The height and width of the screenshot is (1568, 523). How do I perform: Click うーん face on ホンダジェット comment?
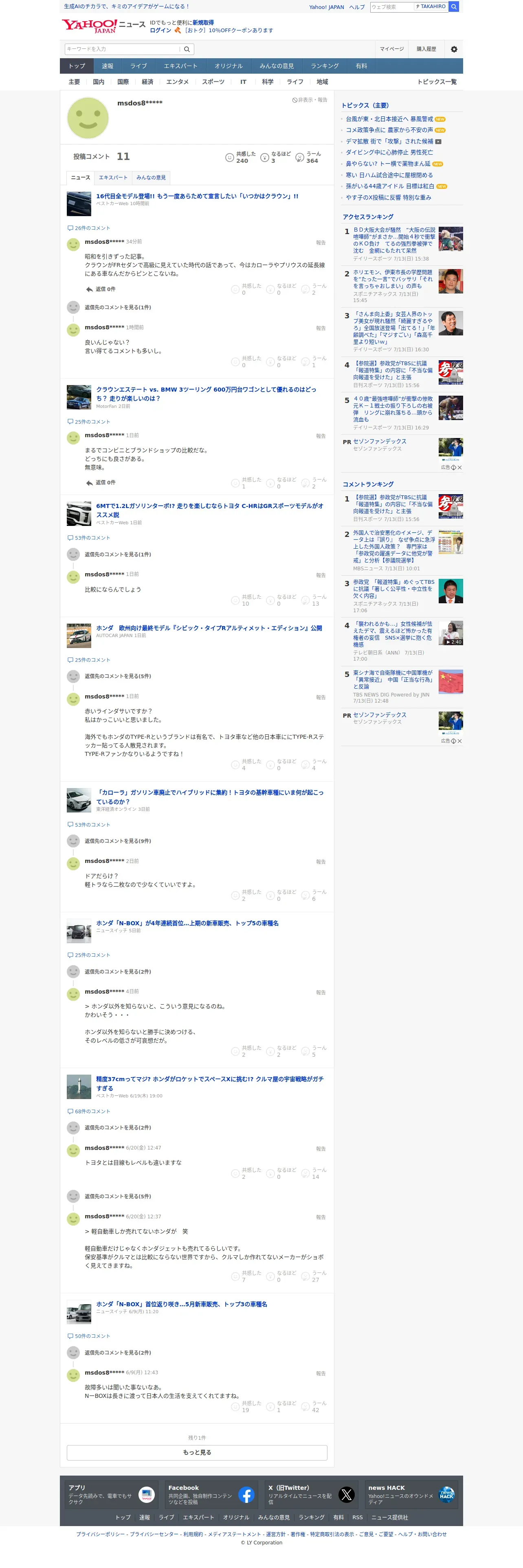coord(305,1277)
